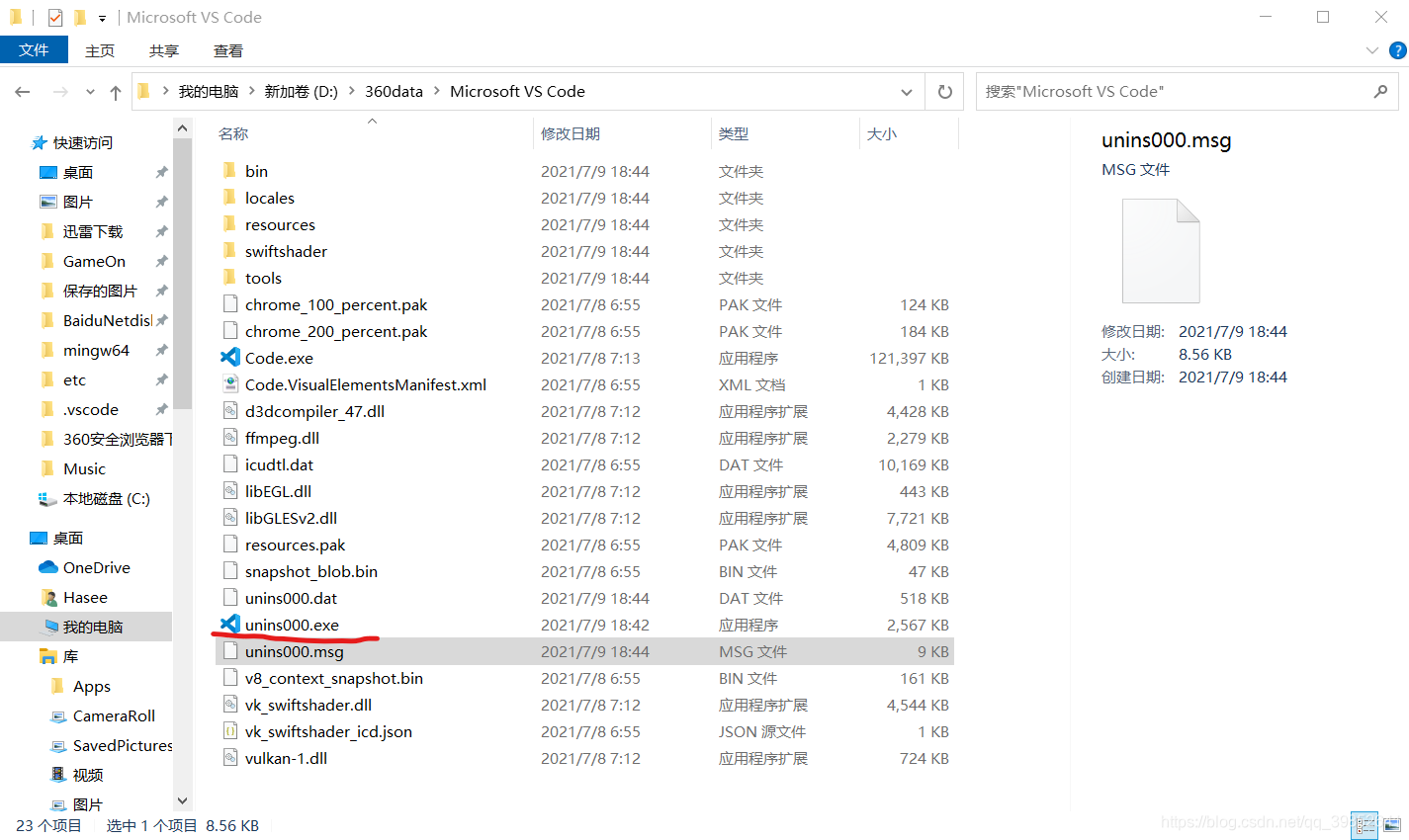
Task: Click the vk_swiftshader_icd.json file icon
Action: 230,731
